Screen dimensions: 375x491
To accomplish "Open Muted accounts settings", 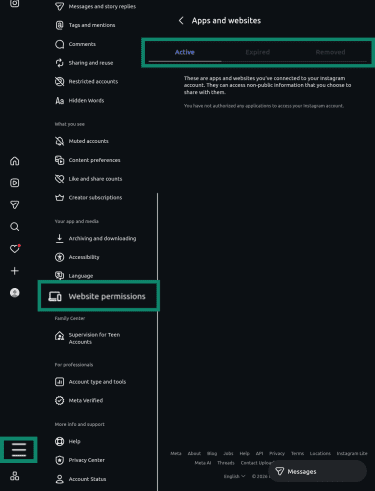I will click(82, 141).
